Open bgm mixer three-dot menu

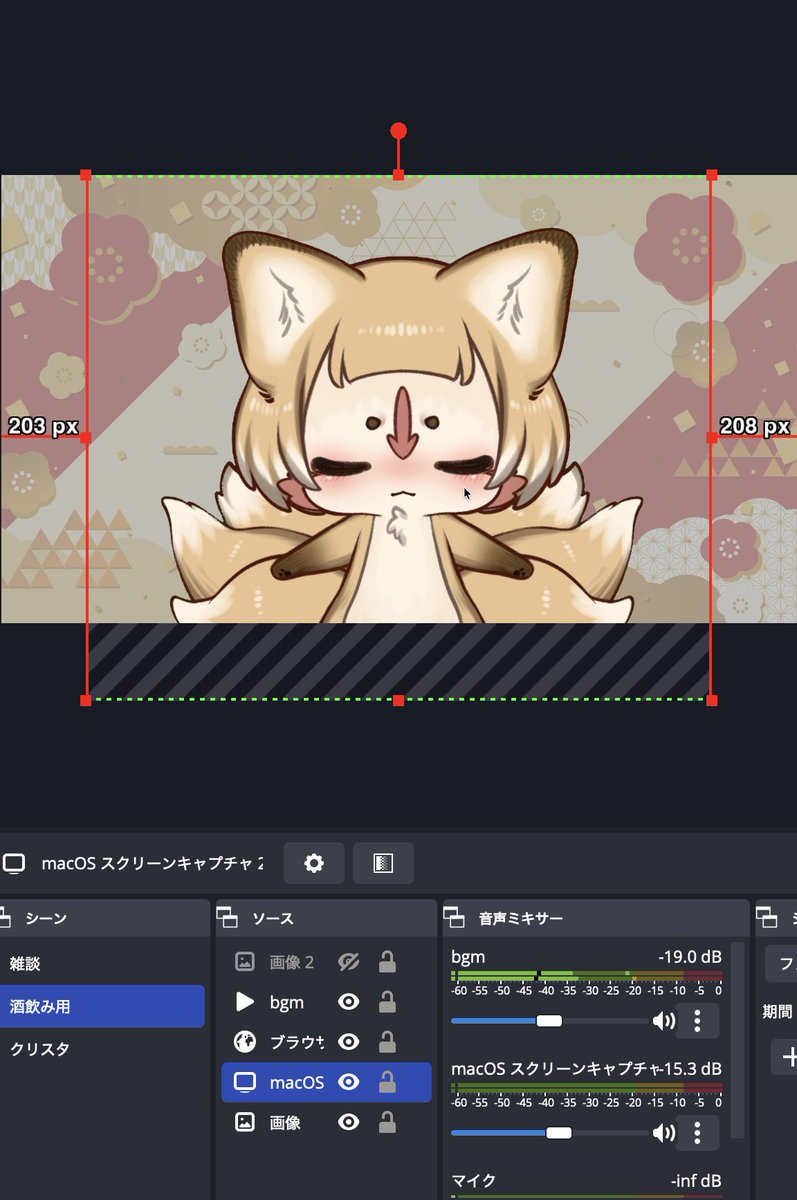click(x=698, y=1021)
